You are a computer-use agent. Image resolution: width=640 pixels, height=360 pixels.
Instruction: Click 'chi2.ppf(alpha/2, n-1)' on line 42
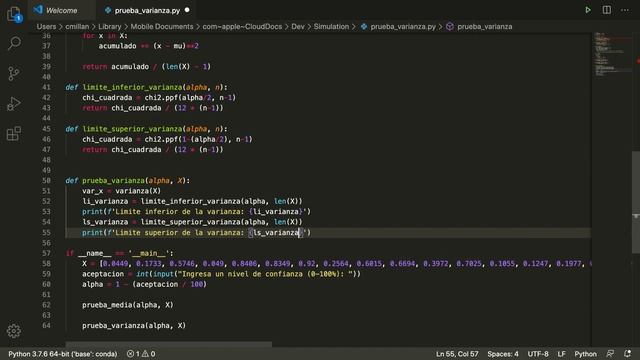click(190, 98)
